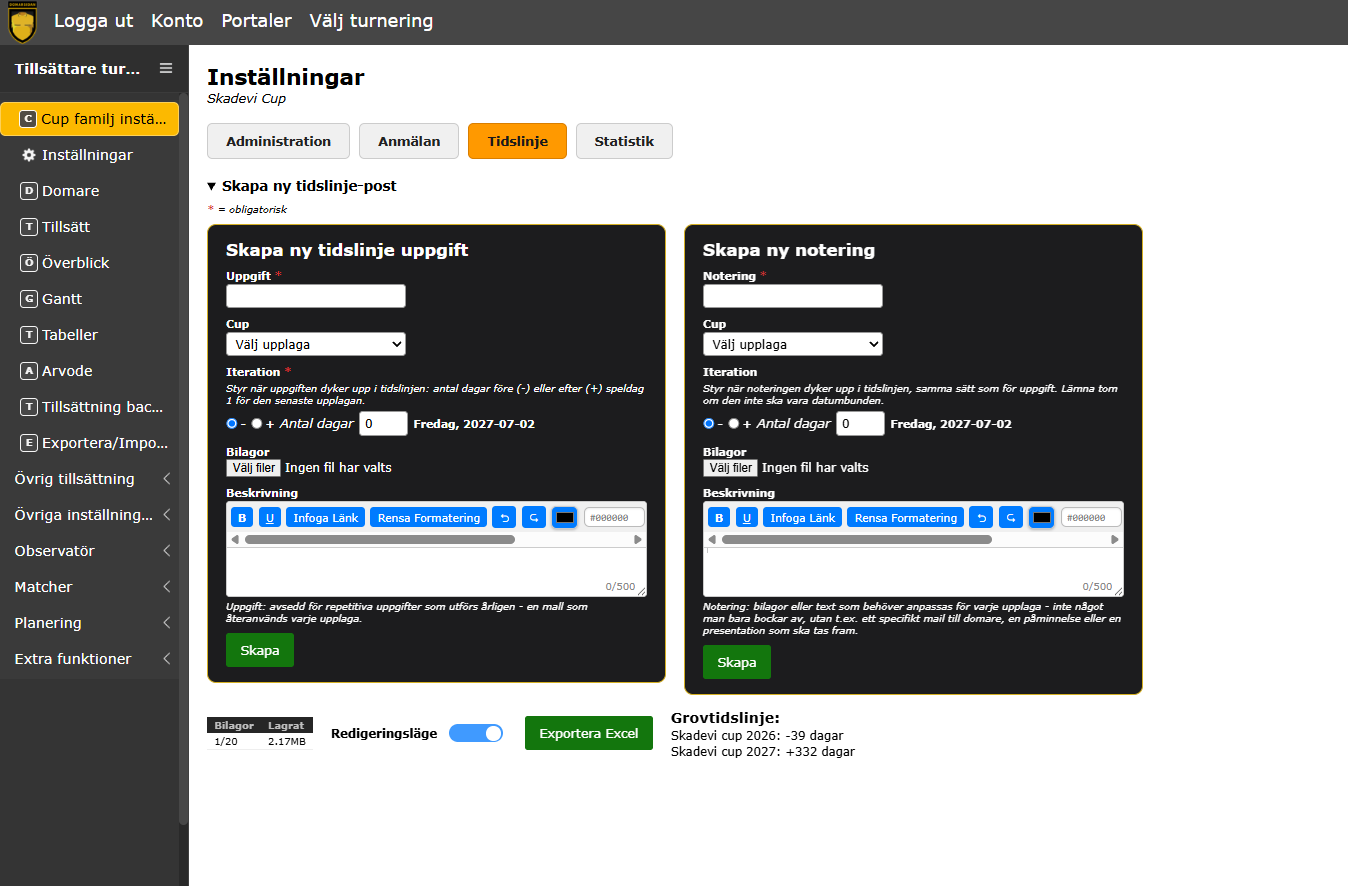This screenshot has width=1348, height=886.
Task: Open the Statistik tab
Action: tap(624, 141)
